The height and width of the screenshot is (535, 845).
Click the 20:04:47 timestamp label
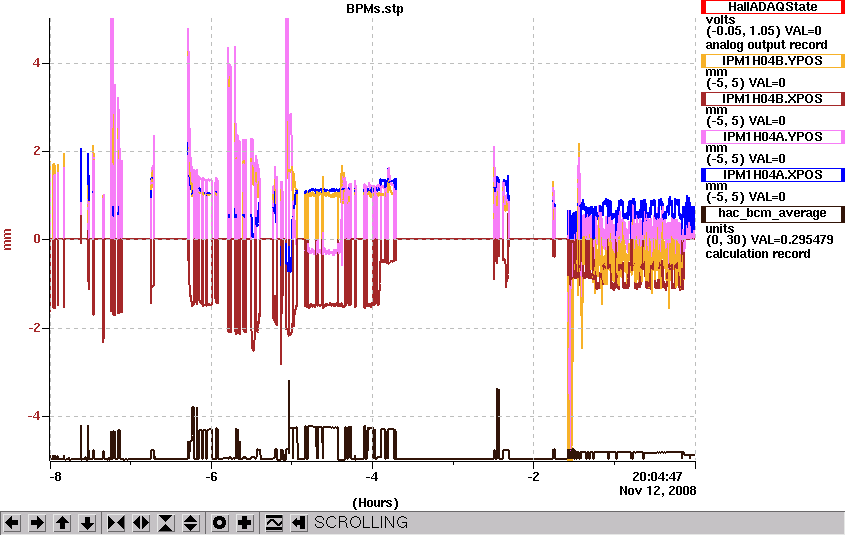coord(657,477)
